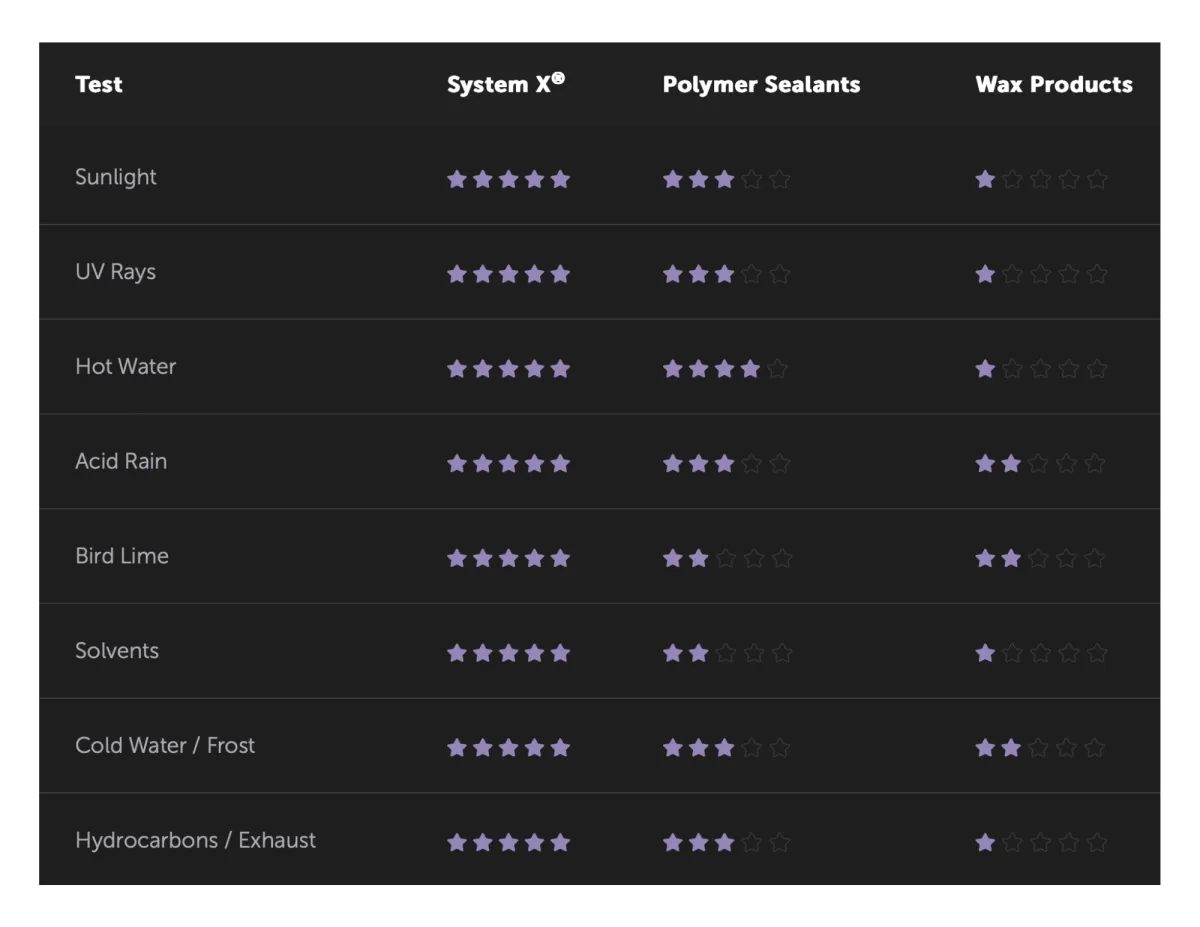The height and width of the screenshot is (927, 1200).
Task: Select the Bird Lime row label
Action: click(x=122, y=556)
